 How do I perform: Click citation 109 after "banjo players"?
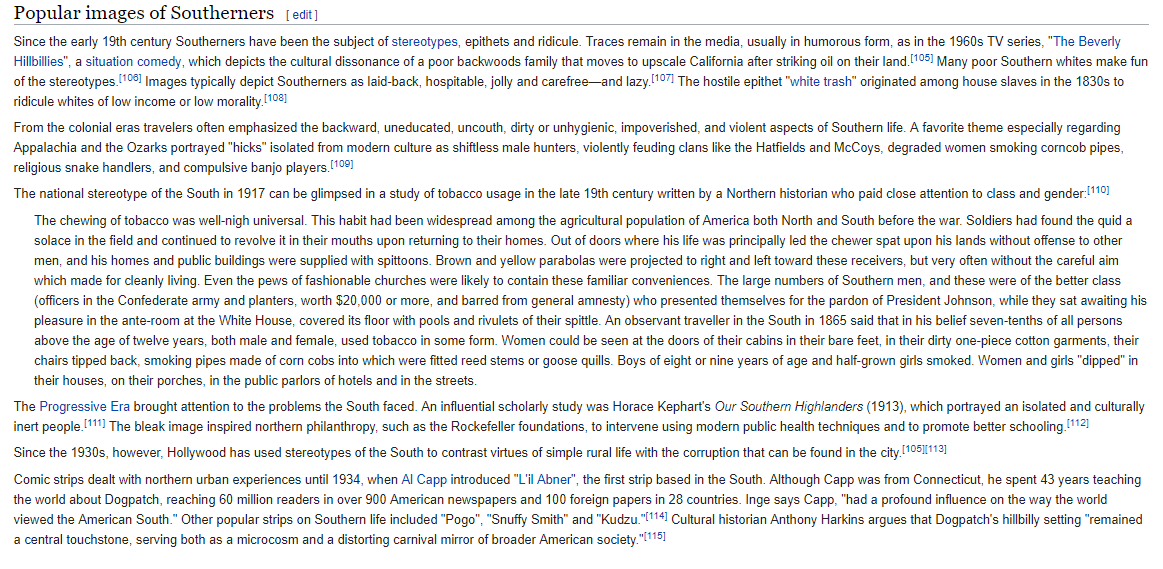tap(341, 164)
